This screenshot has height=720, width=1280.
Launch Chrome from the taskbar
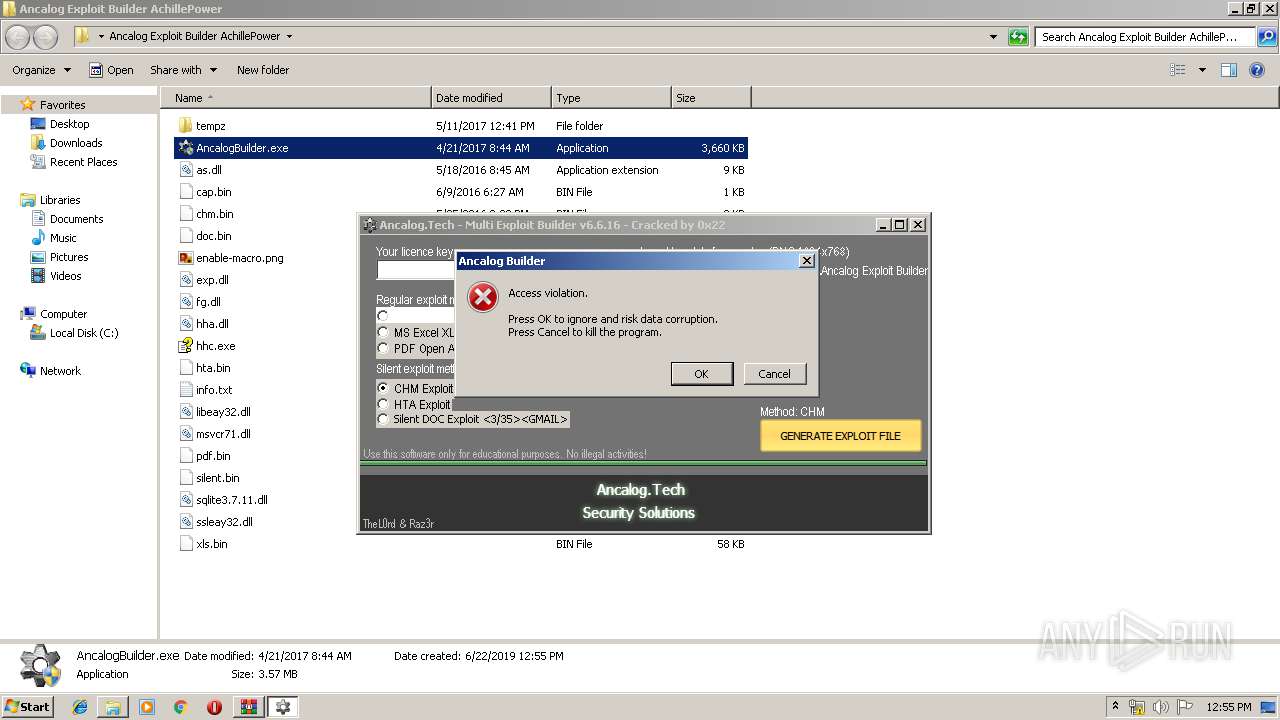point(180,707)
